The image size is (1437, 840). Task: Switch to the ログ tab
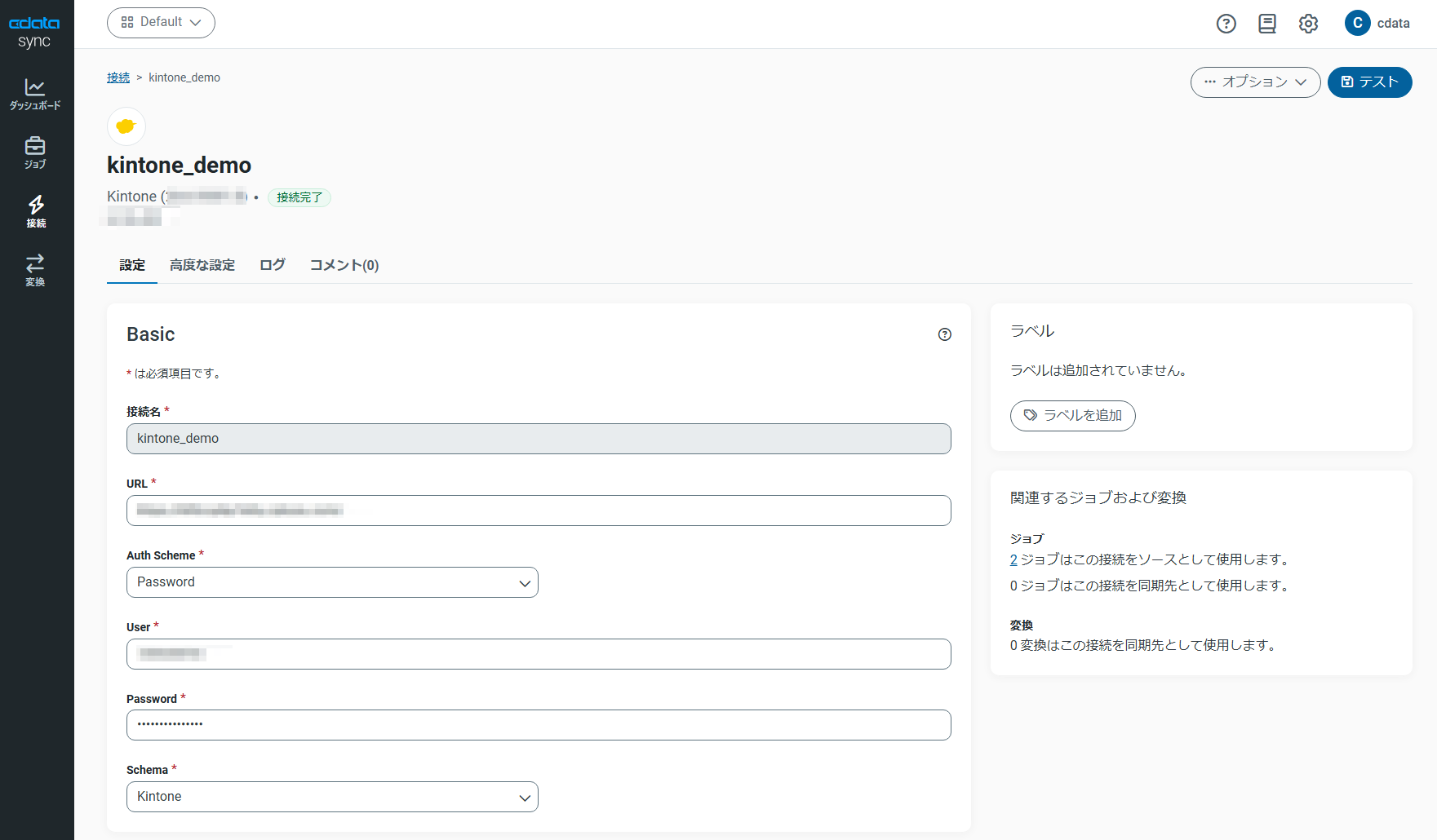click(x=272, y=265)
